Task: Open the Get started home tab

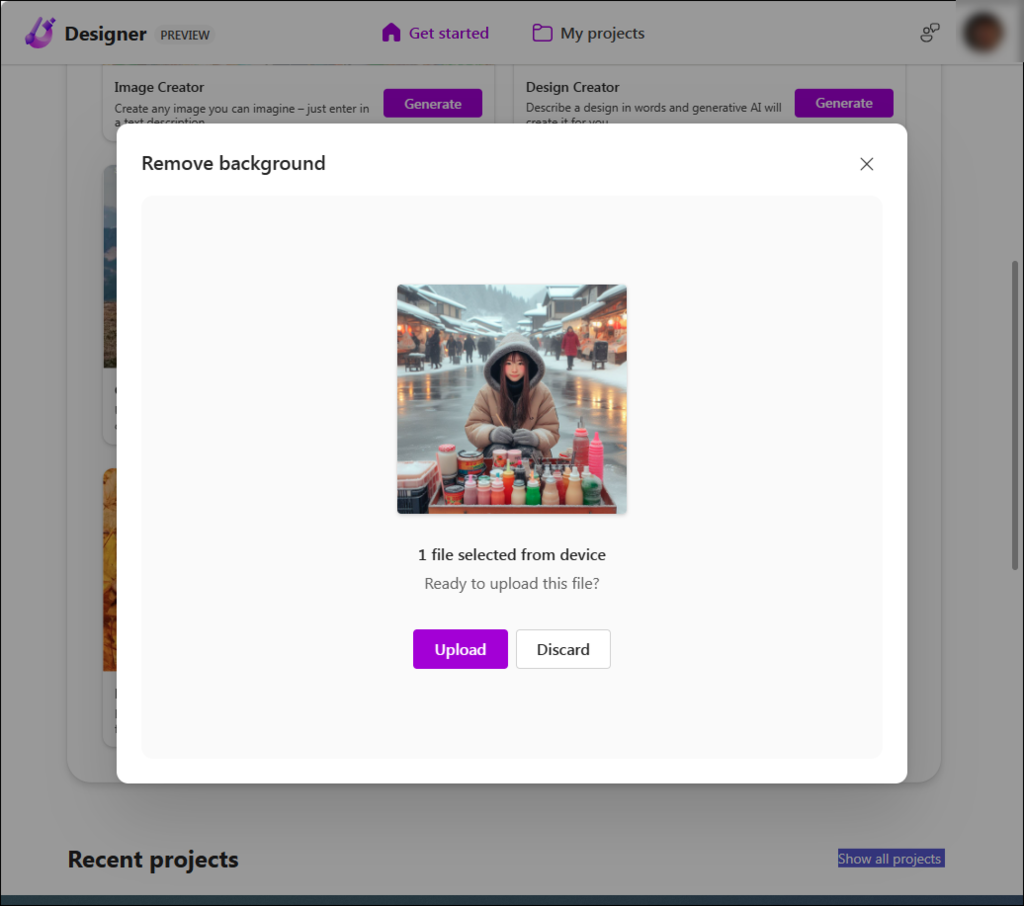Action: coord(435,33)
